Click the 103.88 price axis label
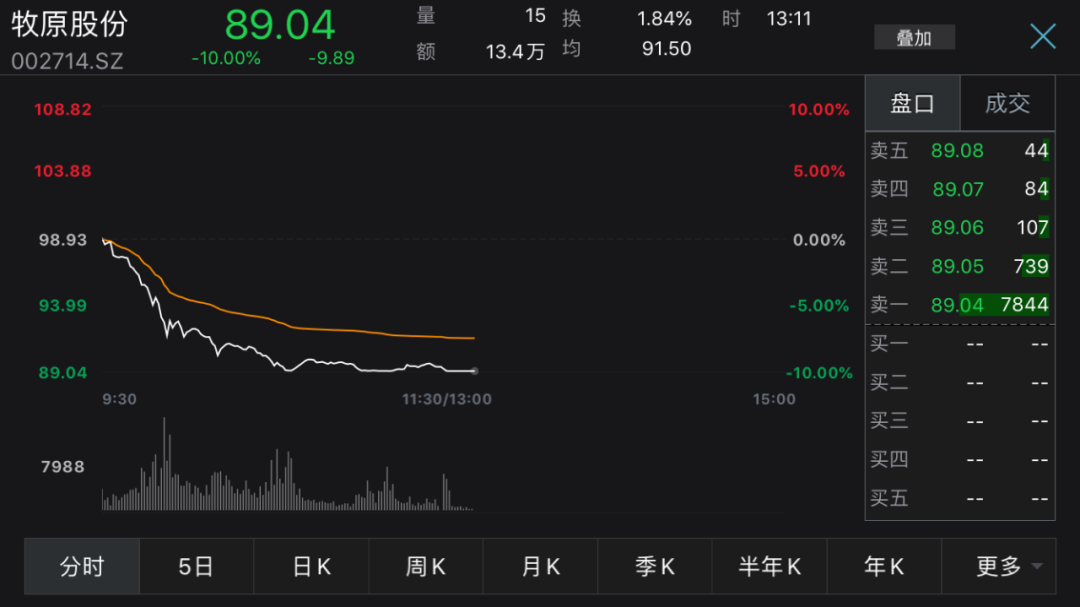This screenshot has height=607, width=1080. point(63,171)
